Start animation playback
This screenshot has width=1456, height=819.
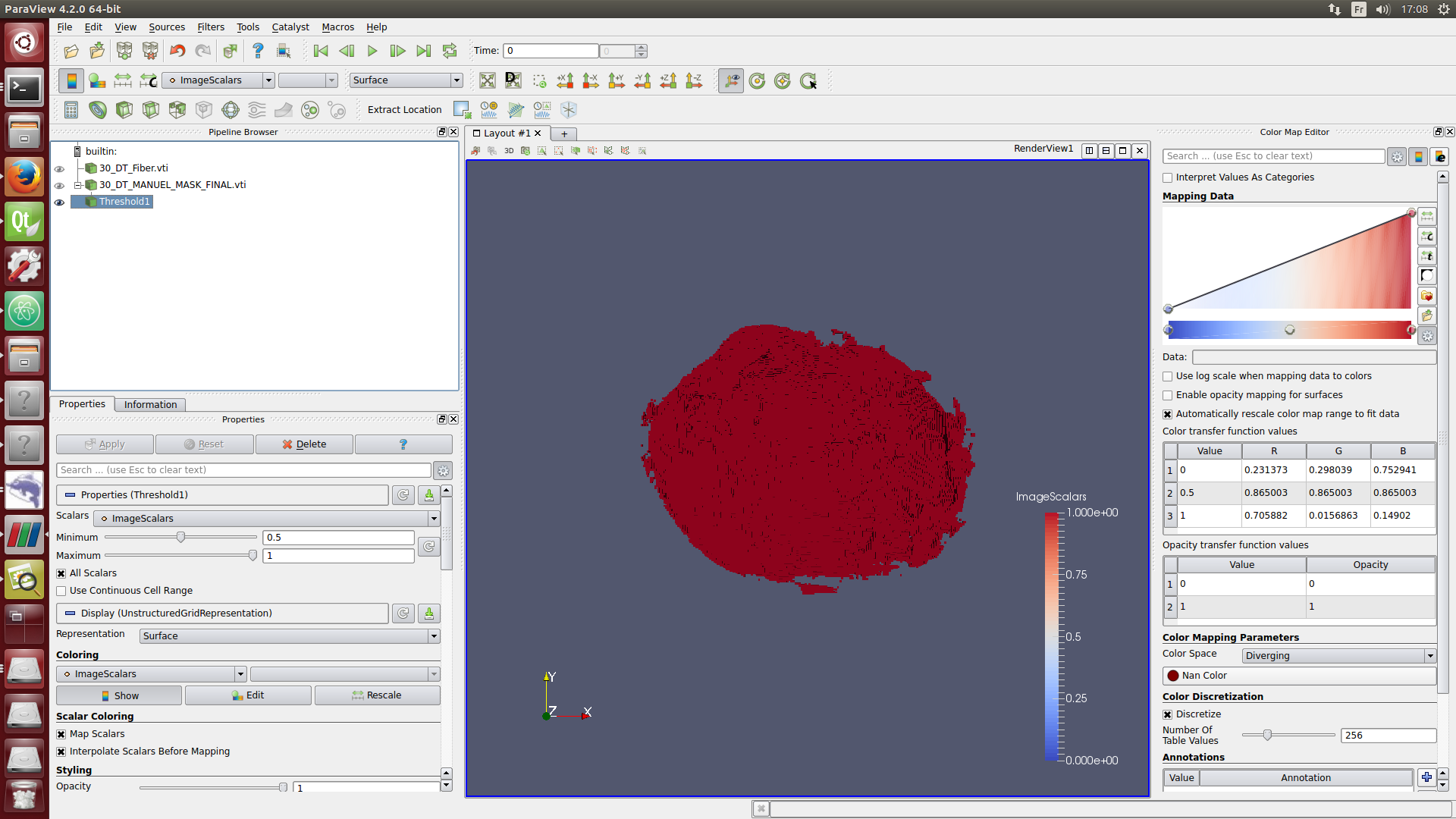tap(372, 51)
